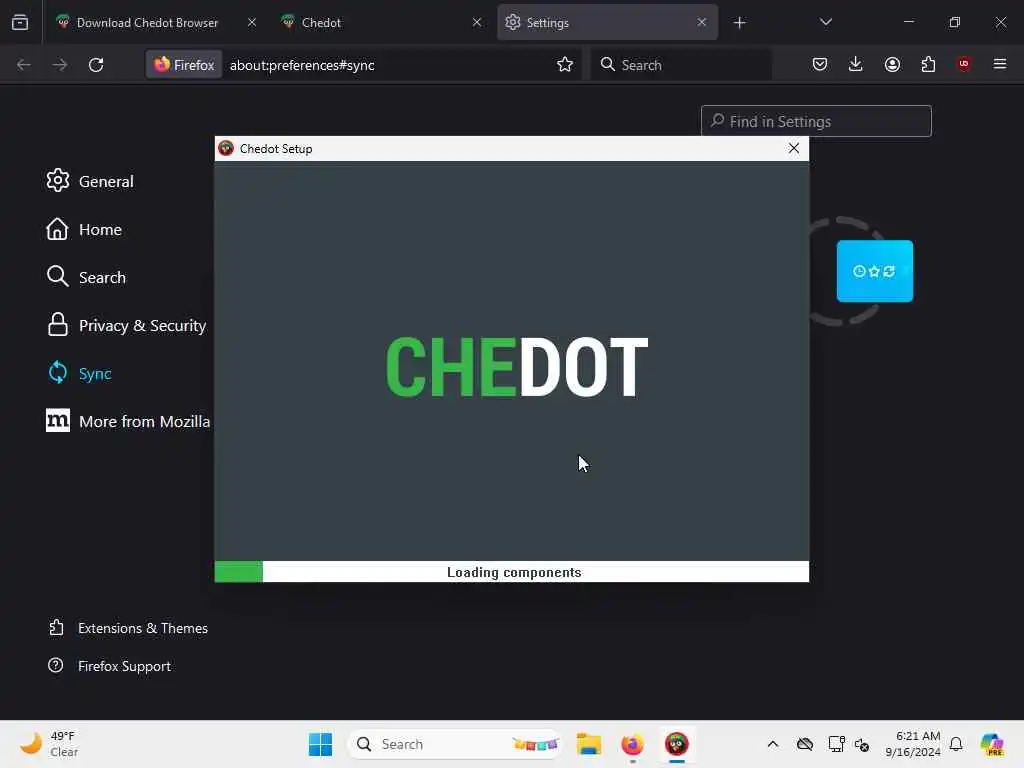Select the Sync settings category
This screenshot has height=768, width=1024.
(79, 373)
